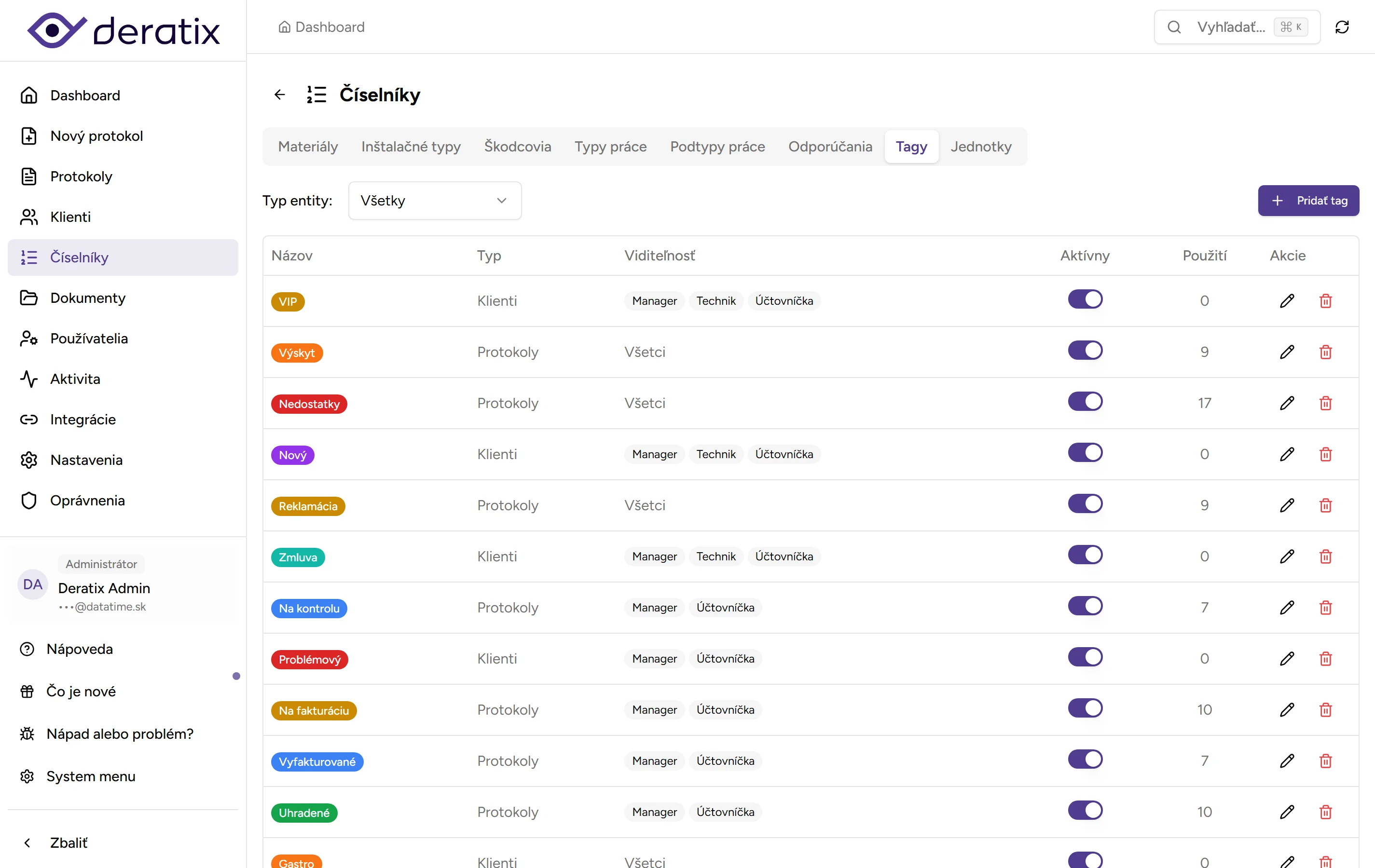Click the trash icon for Uhradené tag

click(x=1325, y=812)
